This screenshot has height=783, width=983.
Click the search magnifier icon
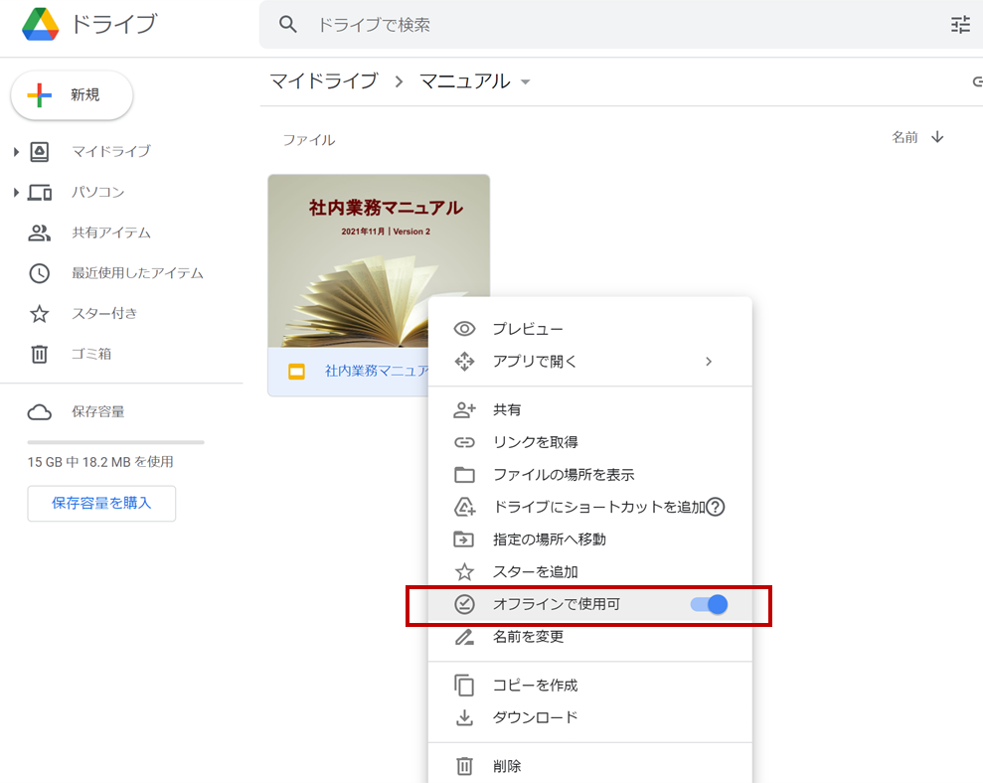(288, 24)
